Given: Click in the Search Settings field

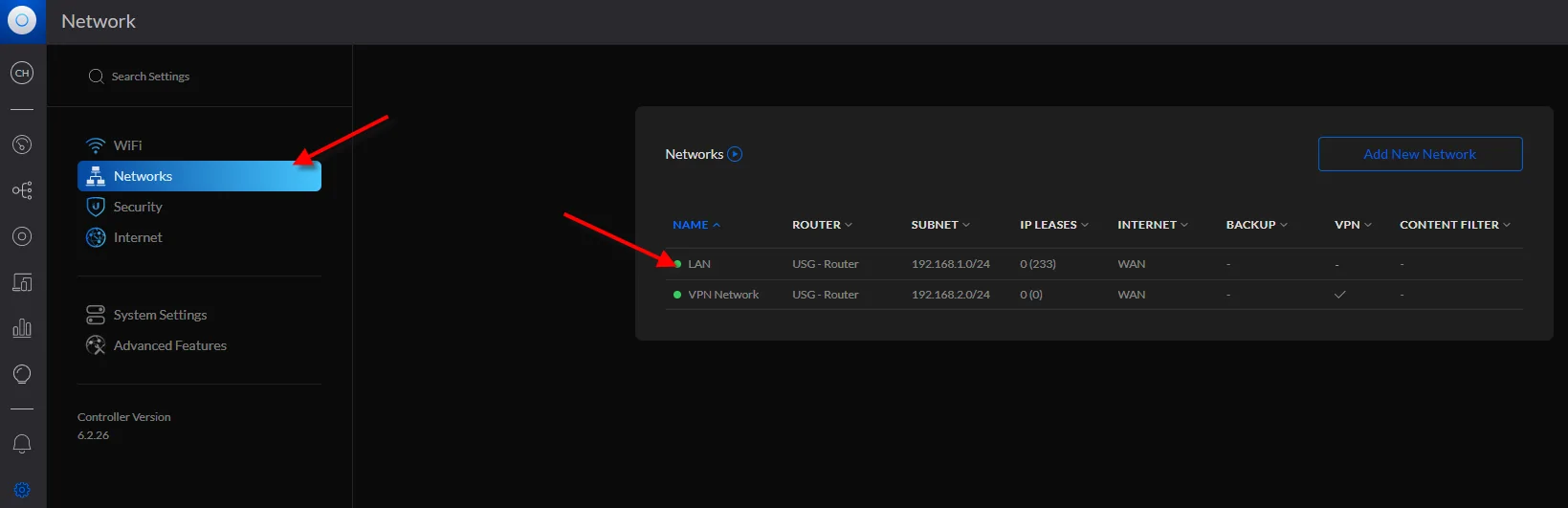Looking at the screenshot, I should point(199,77).
